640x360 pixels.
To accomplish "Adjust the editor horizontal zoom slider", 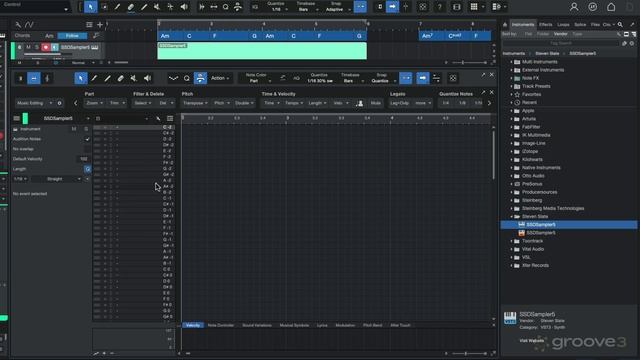I will point(466,353).
